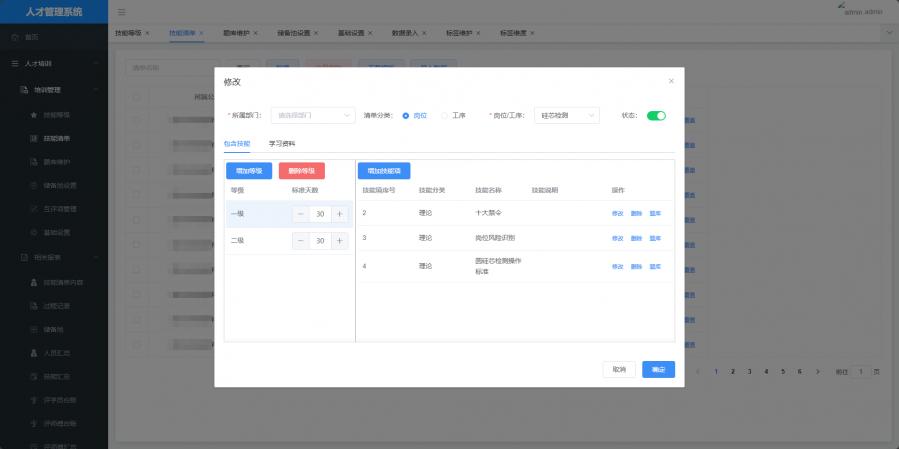This screenshot has height=449, width=899.
Task: Tick the select-all checkbox in background table header
Action: [136, 97]
